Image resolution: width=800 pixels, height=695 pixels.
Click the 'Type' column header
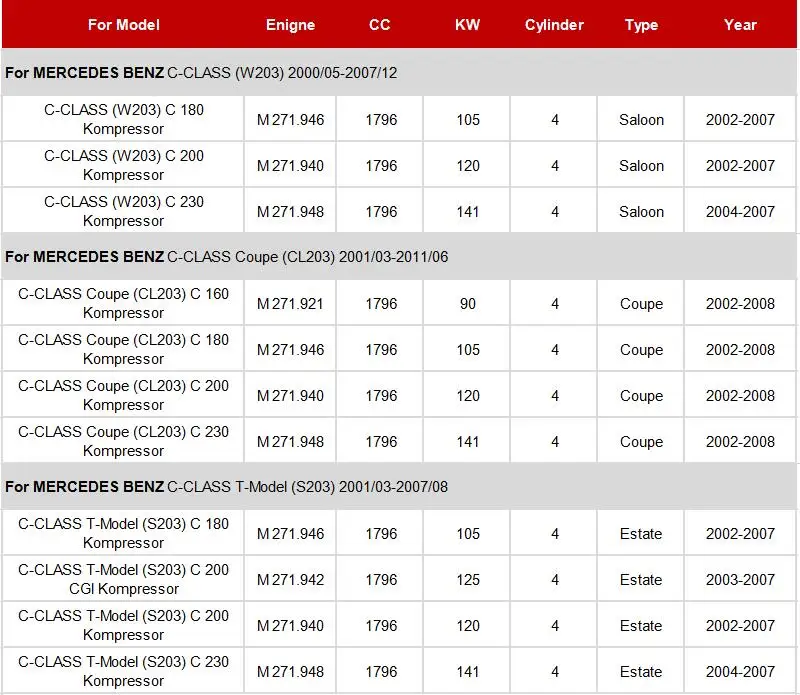[641, 24]
